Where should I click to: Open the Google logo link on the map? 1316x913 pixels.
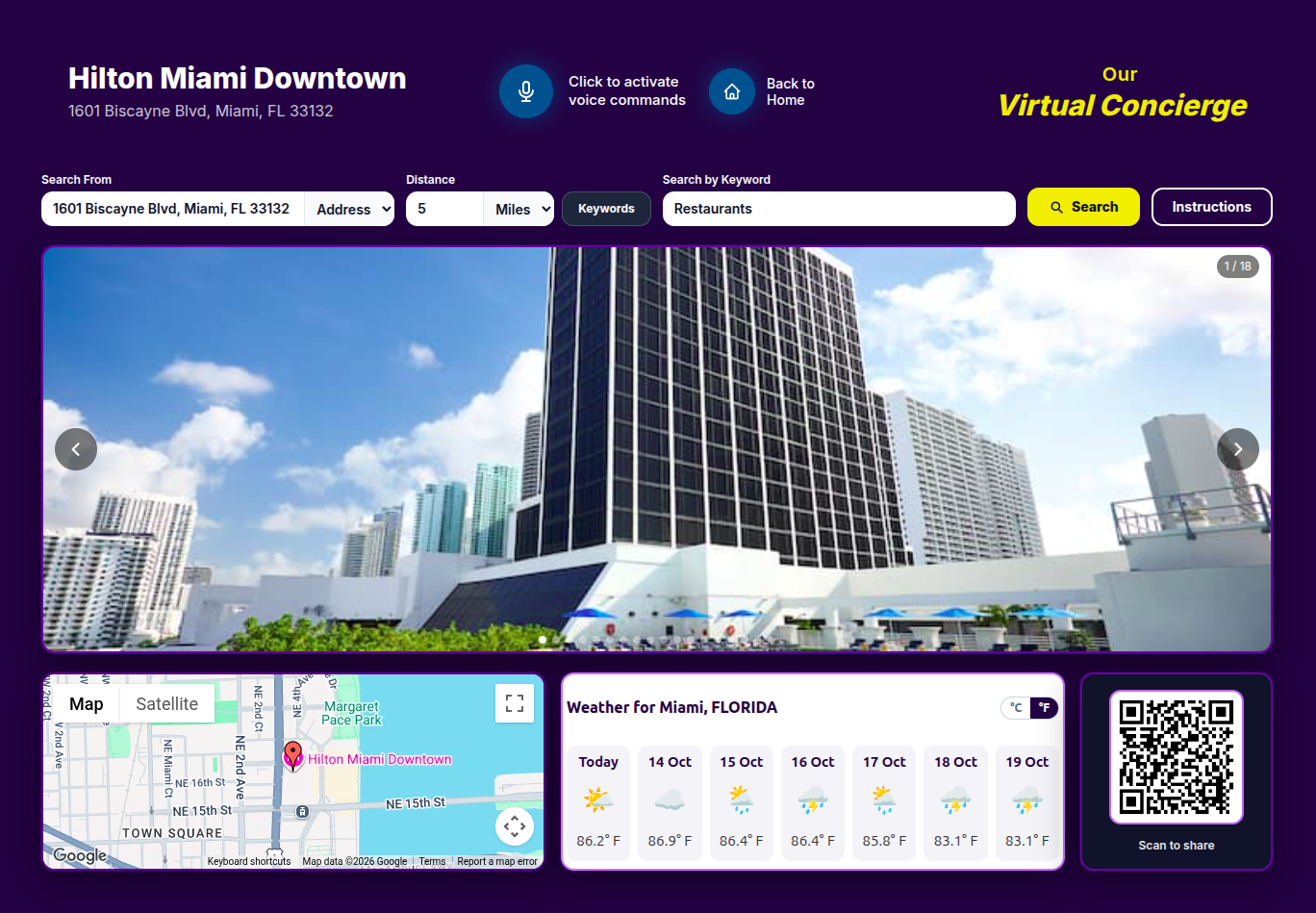[x=80, y=855]
